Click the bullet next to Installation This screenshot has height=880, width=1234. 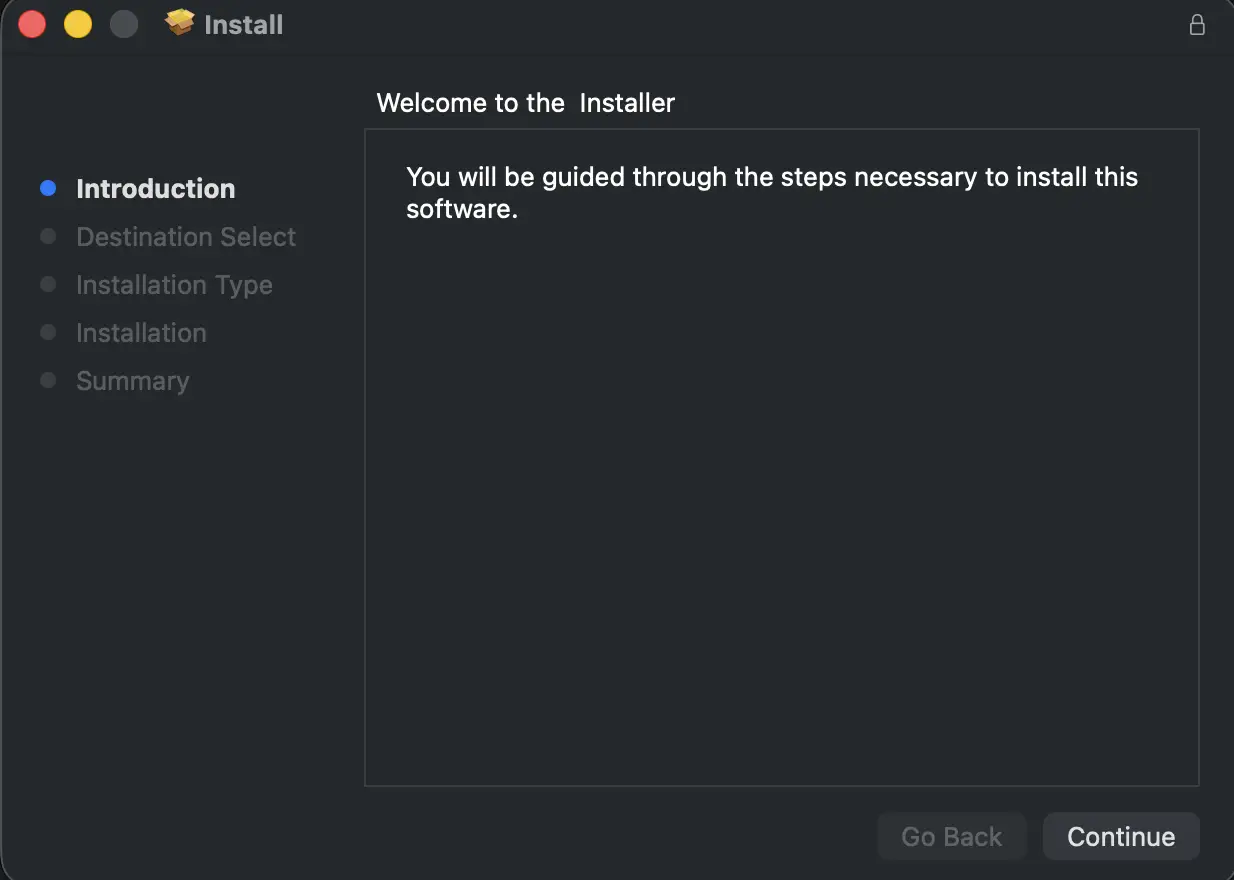48,332
